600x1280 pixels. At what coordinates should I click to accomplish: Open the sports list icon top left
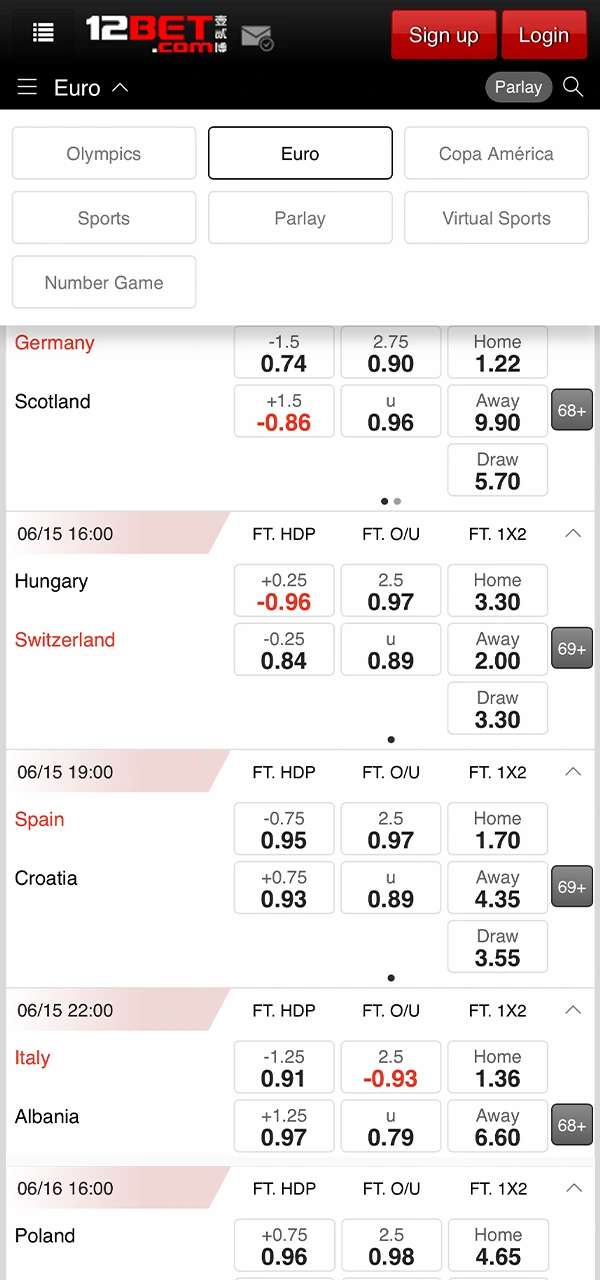[42, 31]
